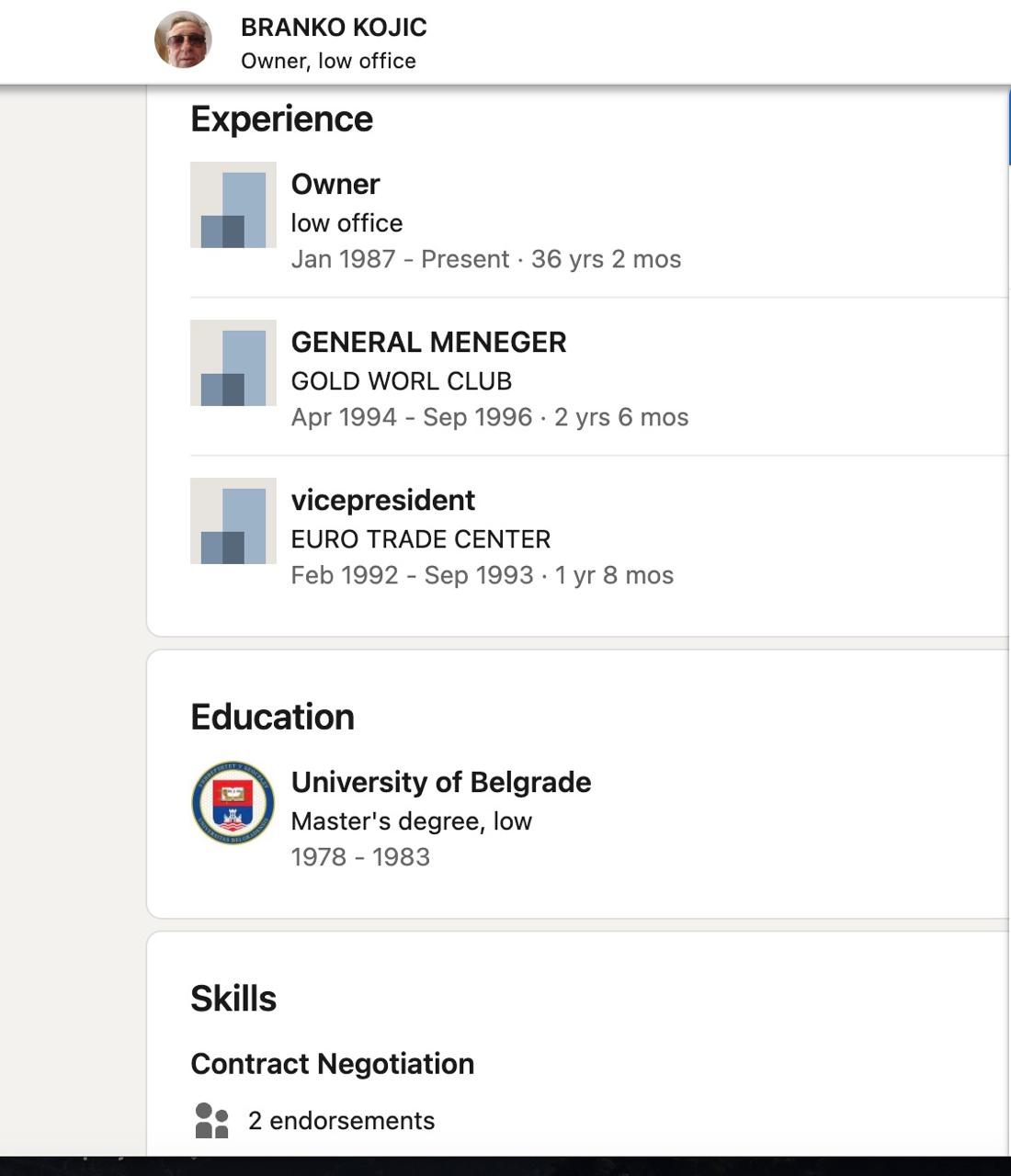Click the "Owner, low office" header headline
Screen dimensions: 1011x1176
point(328,61)
